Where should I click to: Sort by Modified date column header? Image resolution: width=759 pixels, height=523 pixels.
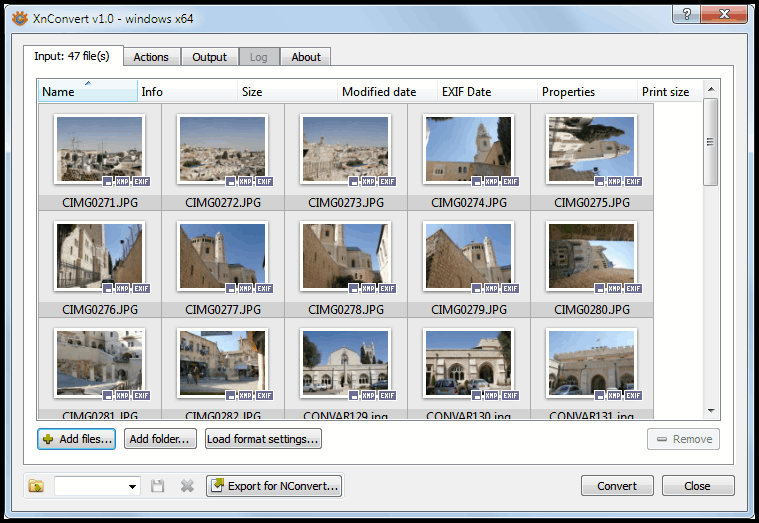point(387,91)
